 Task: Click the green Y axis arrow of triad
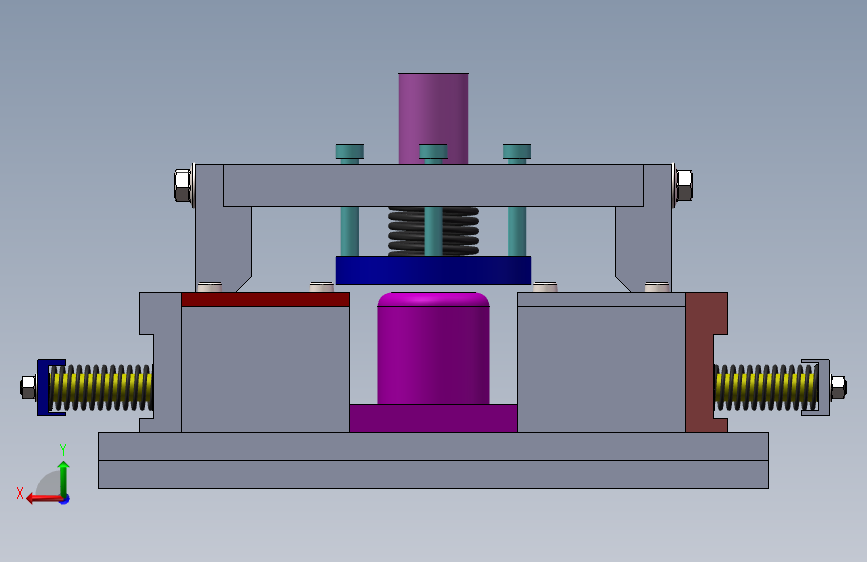[x=64, y=477]
